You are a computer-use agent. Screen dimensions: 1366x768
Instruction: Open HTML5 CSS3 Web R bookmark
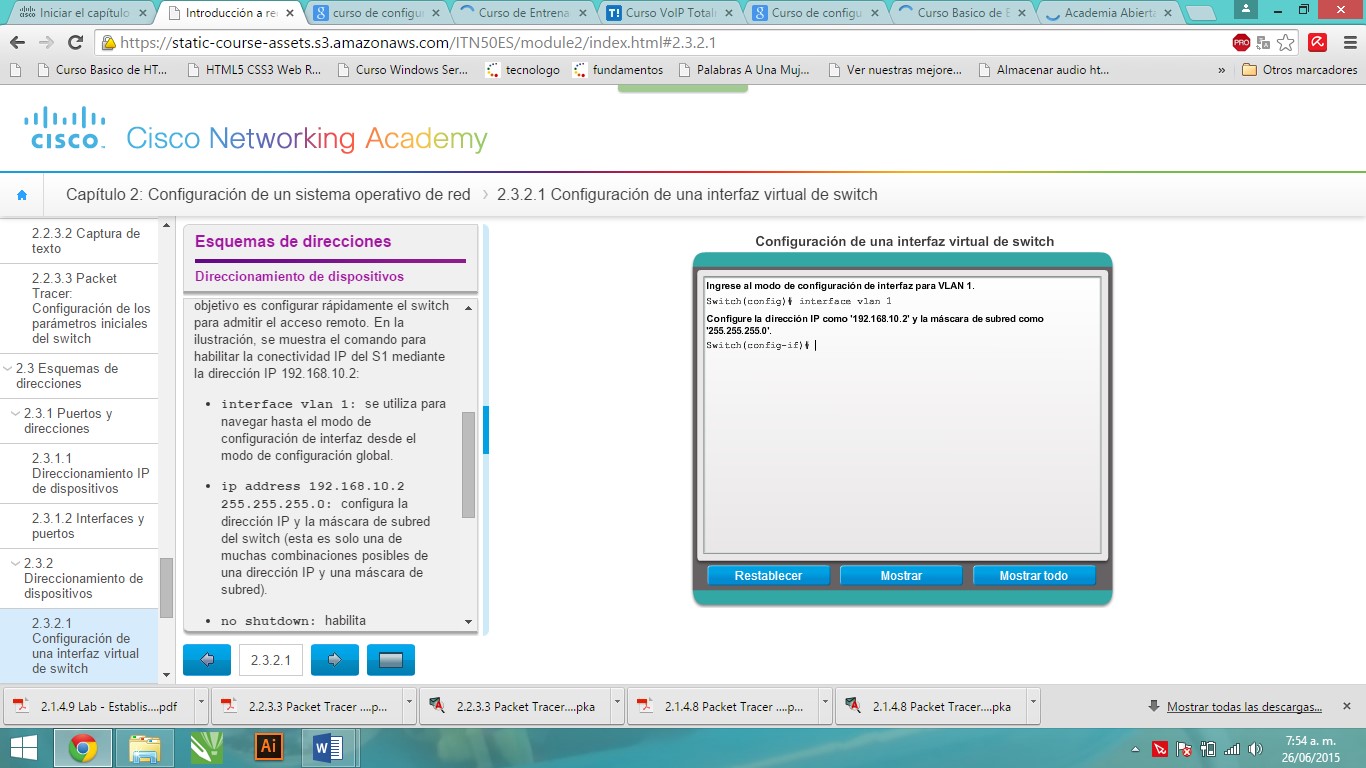(x=254, y=70)
